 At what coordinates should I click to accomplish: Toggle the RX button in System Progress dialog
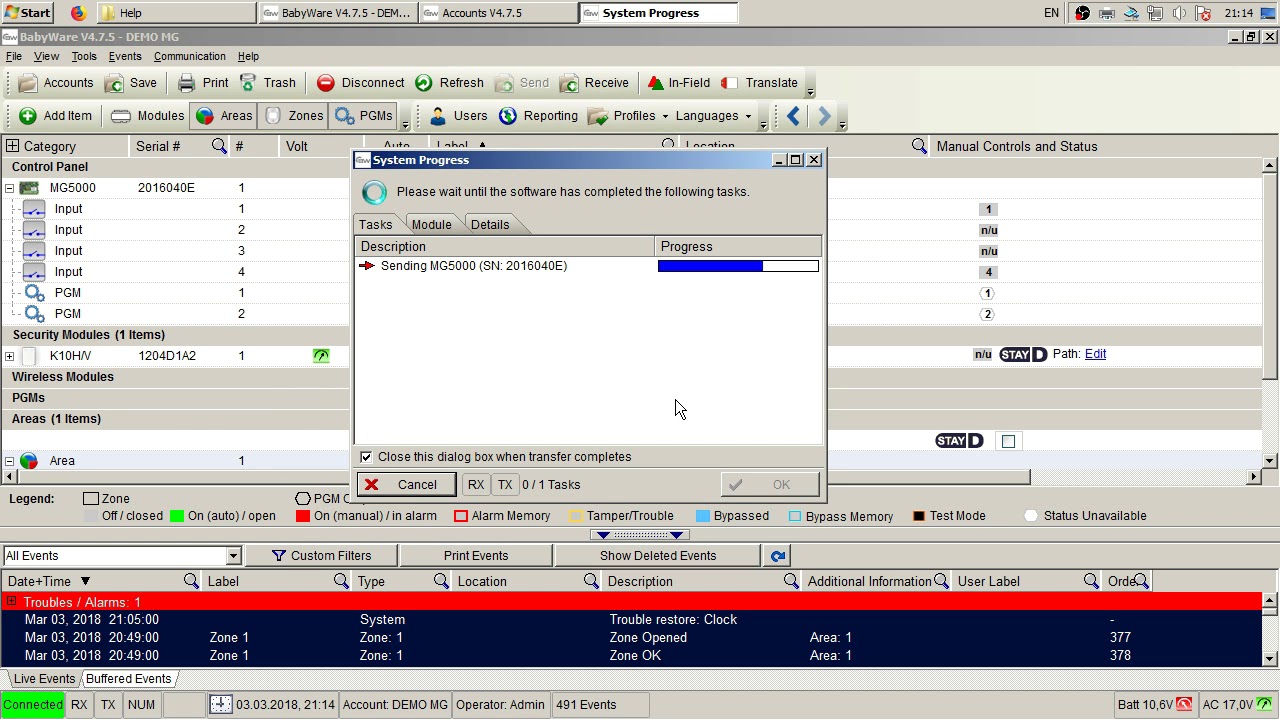(476, 485)
